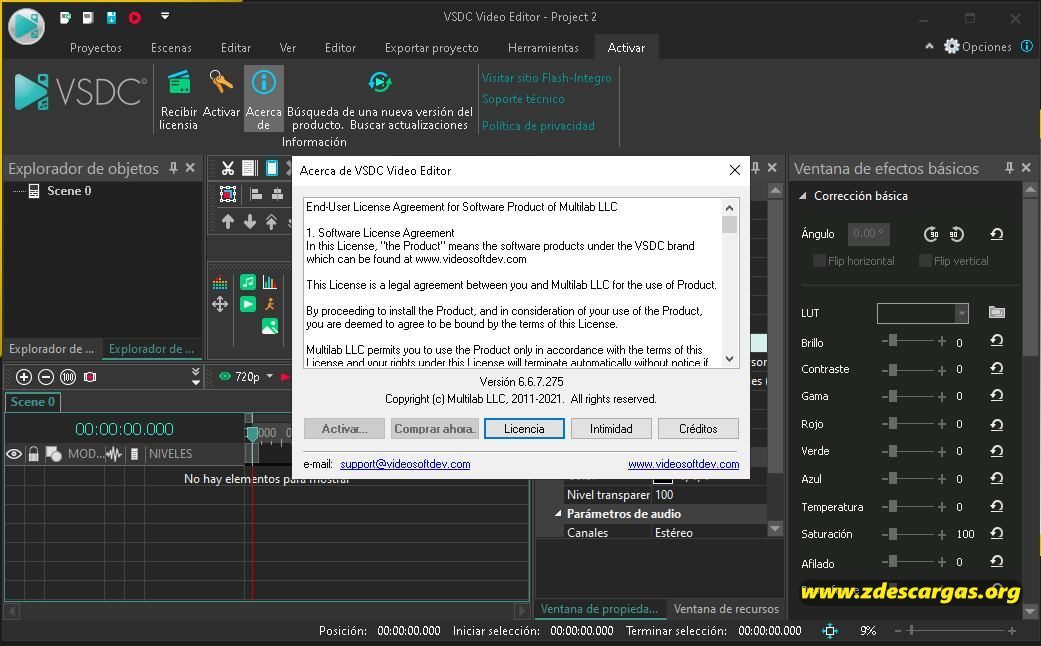Enable Flip horizontal checkbox

820,261
